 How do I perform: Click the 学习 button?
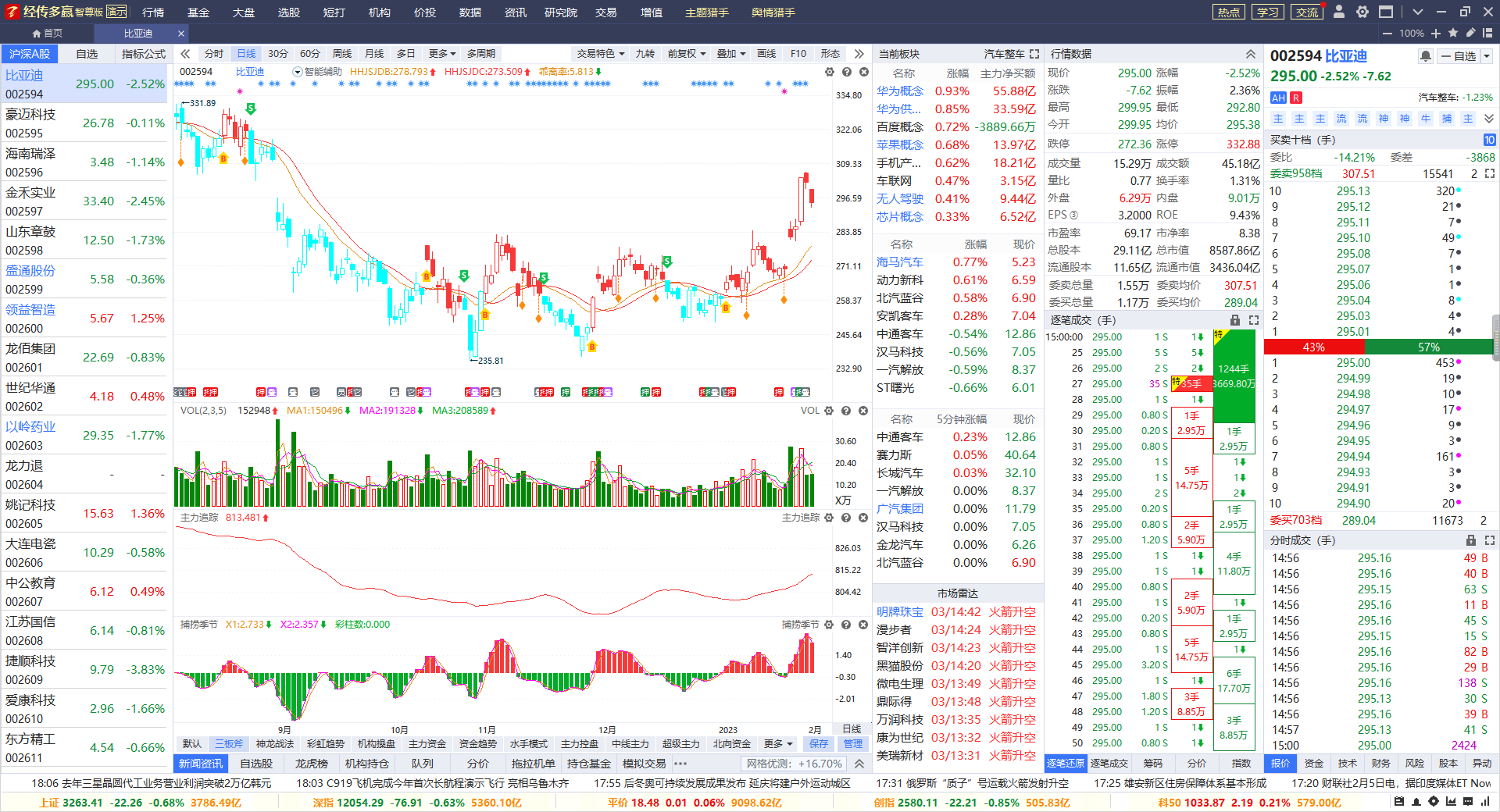tap(1268, 12)
